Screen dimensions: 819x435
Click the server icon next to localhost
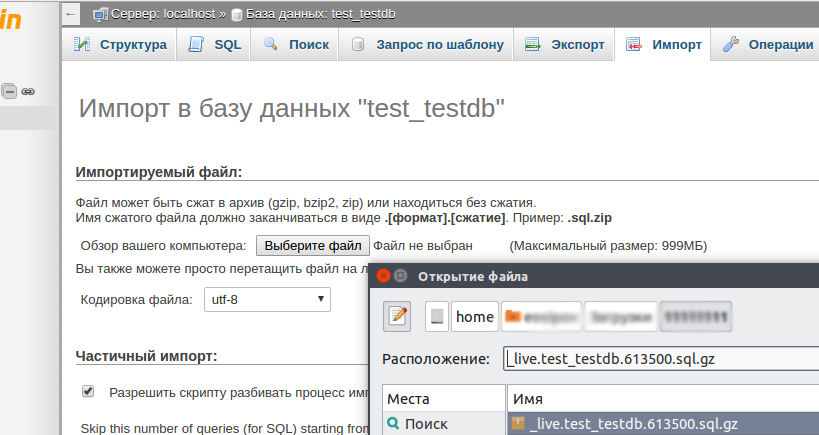click(100, 14)
